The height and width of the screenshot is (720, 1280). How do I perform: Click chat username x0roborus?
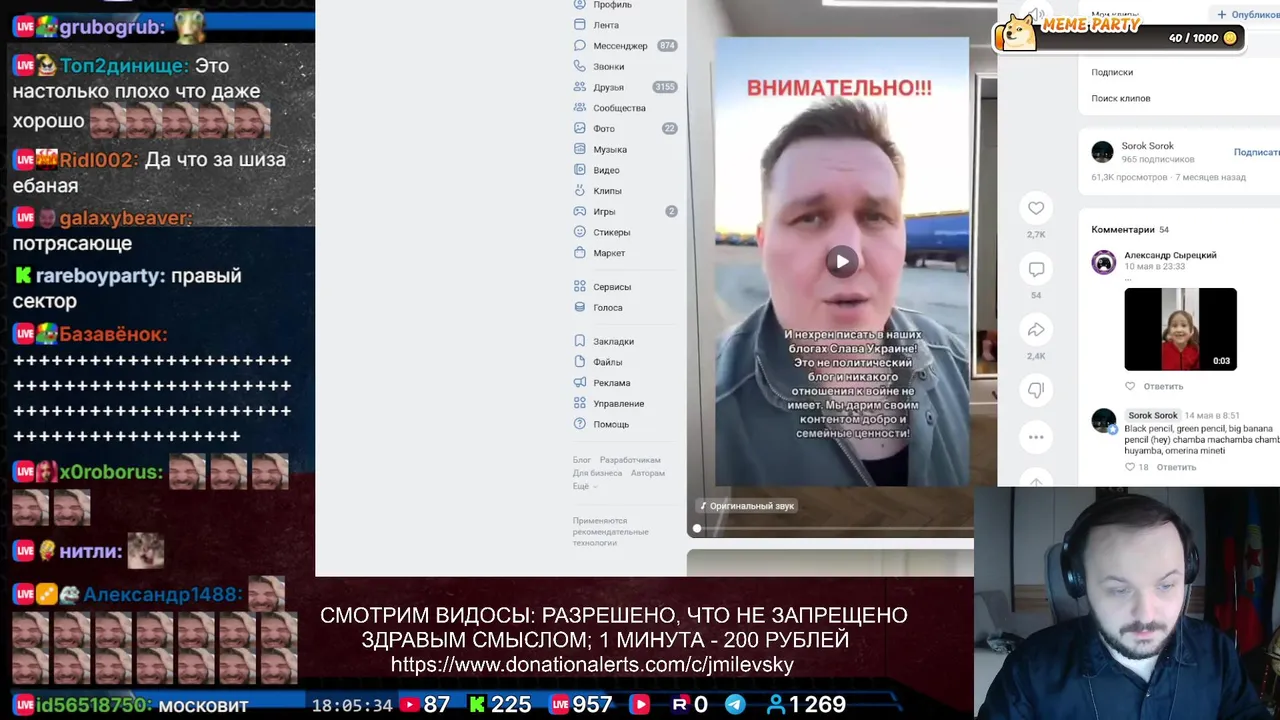coord(110,472)
